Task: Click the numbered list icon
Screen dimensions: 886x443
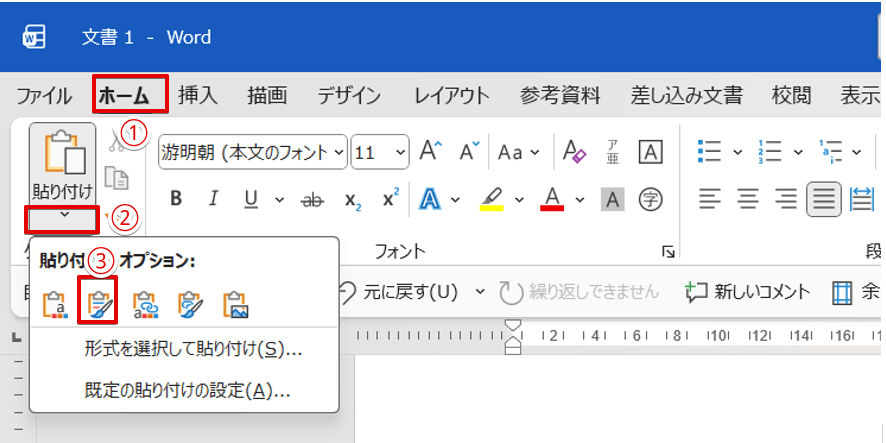Action: click(x=771, y=151)
